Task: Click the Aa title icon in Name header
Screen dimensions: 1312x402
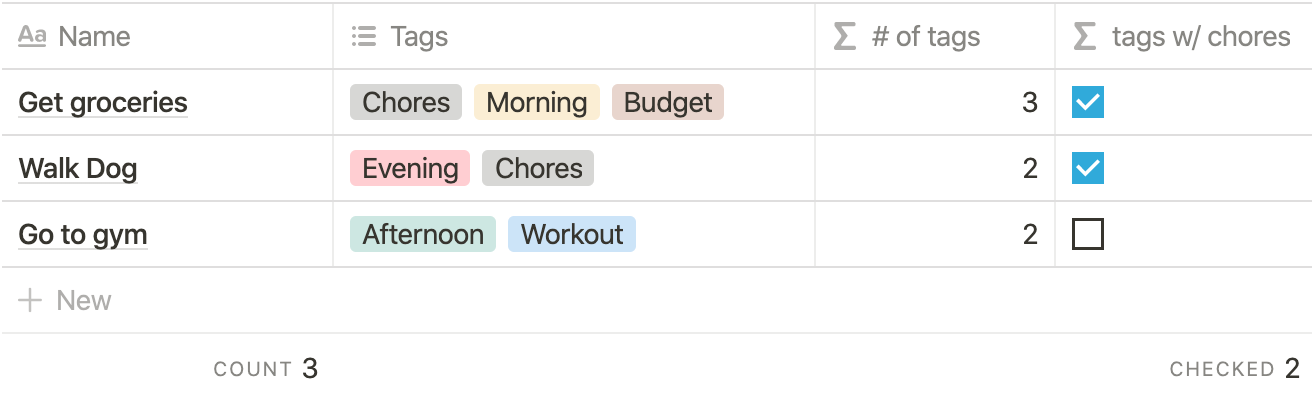Action: (x=33, y=37)
